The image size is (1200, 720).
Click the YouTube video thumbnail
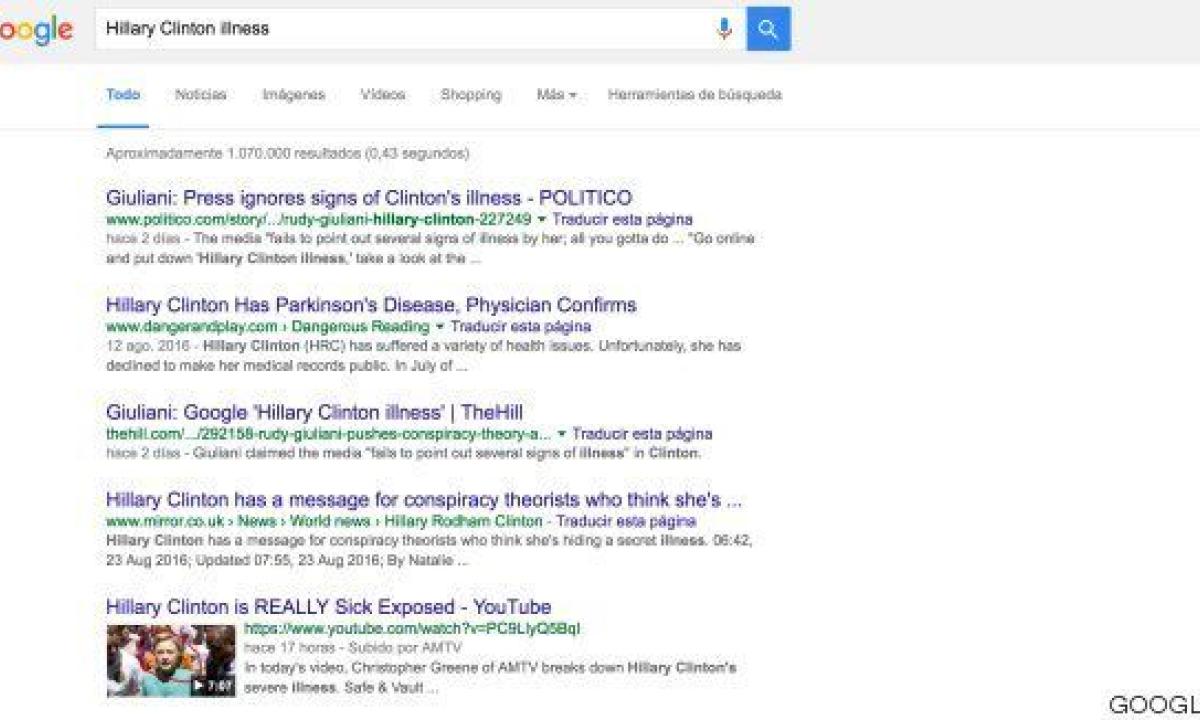(x=171, y=661)
